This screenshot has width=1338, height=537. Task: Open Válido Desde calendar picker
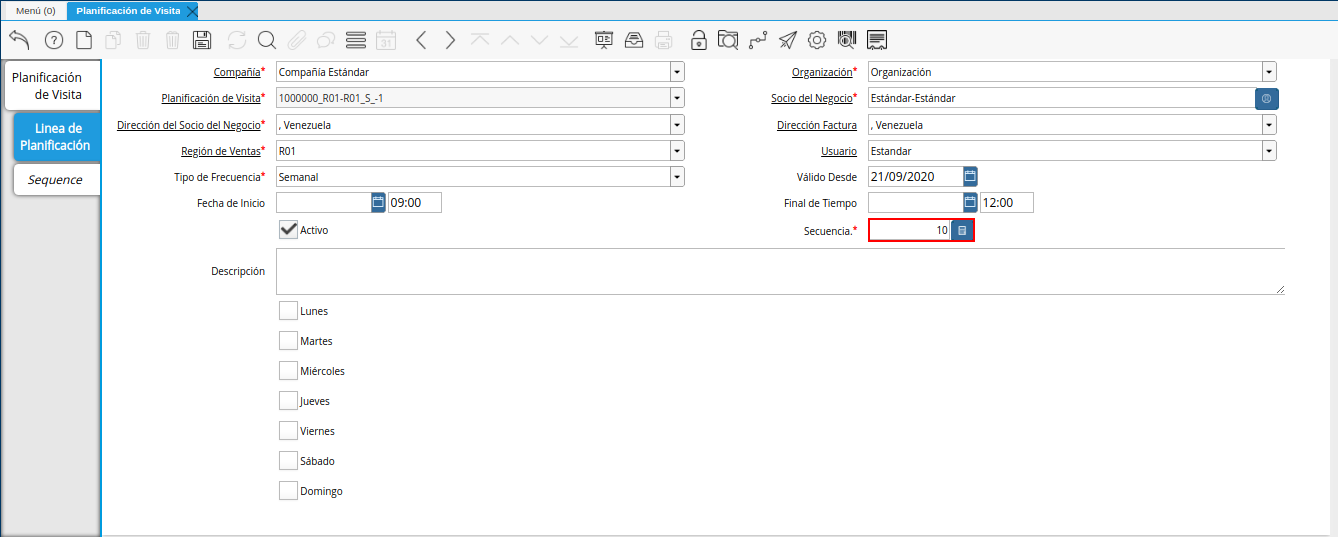(x=970, y=177)
